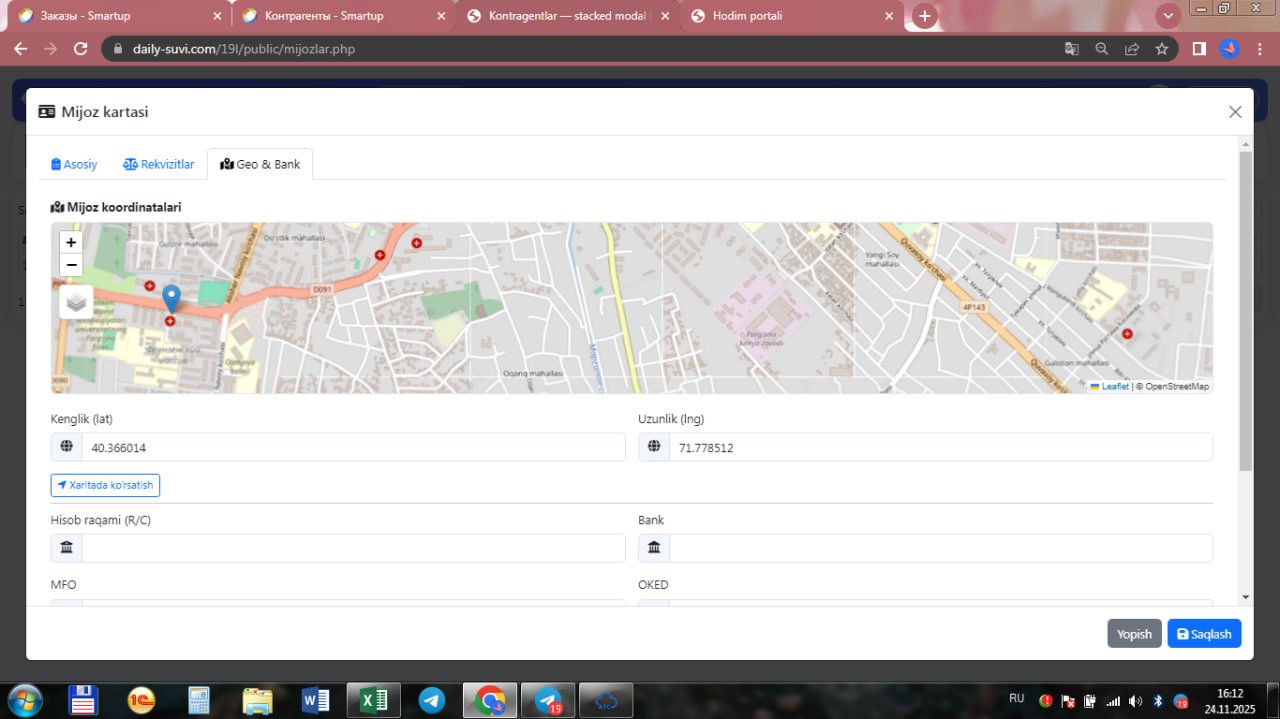The image size is (1280, 719).
Task: Save the customer card with Saqlash
Action: coord(1204,634)
